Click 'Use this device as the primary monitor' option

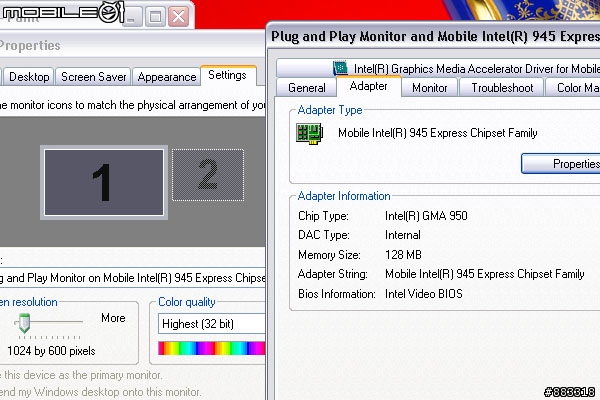tap(81, 375)
